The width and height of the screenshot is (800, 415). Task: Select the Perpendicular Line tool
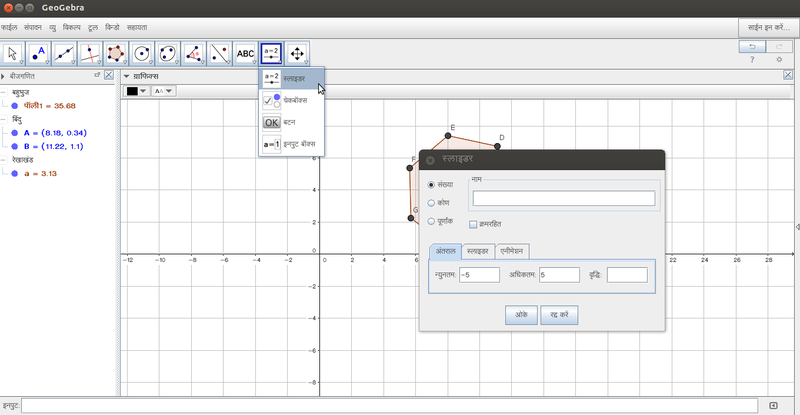click(90, 54)
